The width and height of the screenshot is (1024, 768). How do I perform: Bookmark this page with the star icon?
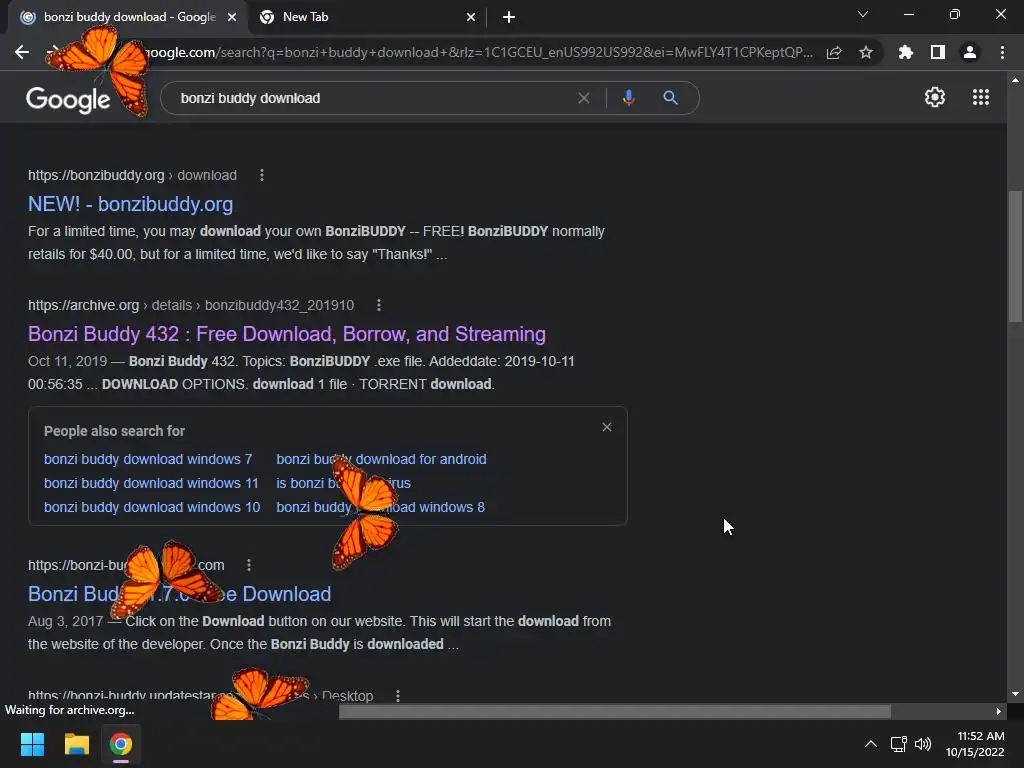tap(866, 52)
